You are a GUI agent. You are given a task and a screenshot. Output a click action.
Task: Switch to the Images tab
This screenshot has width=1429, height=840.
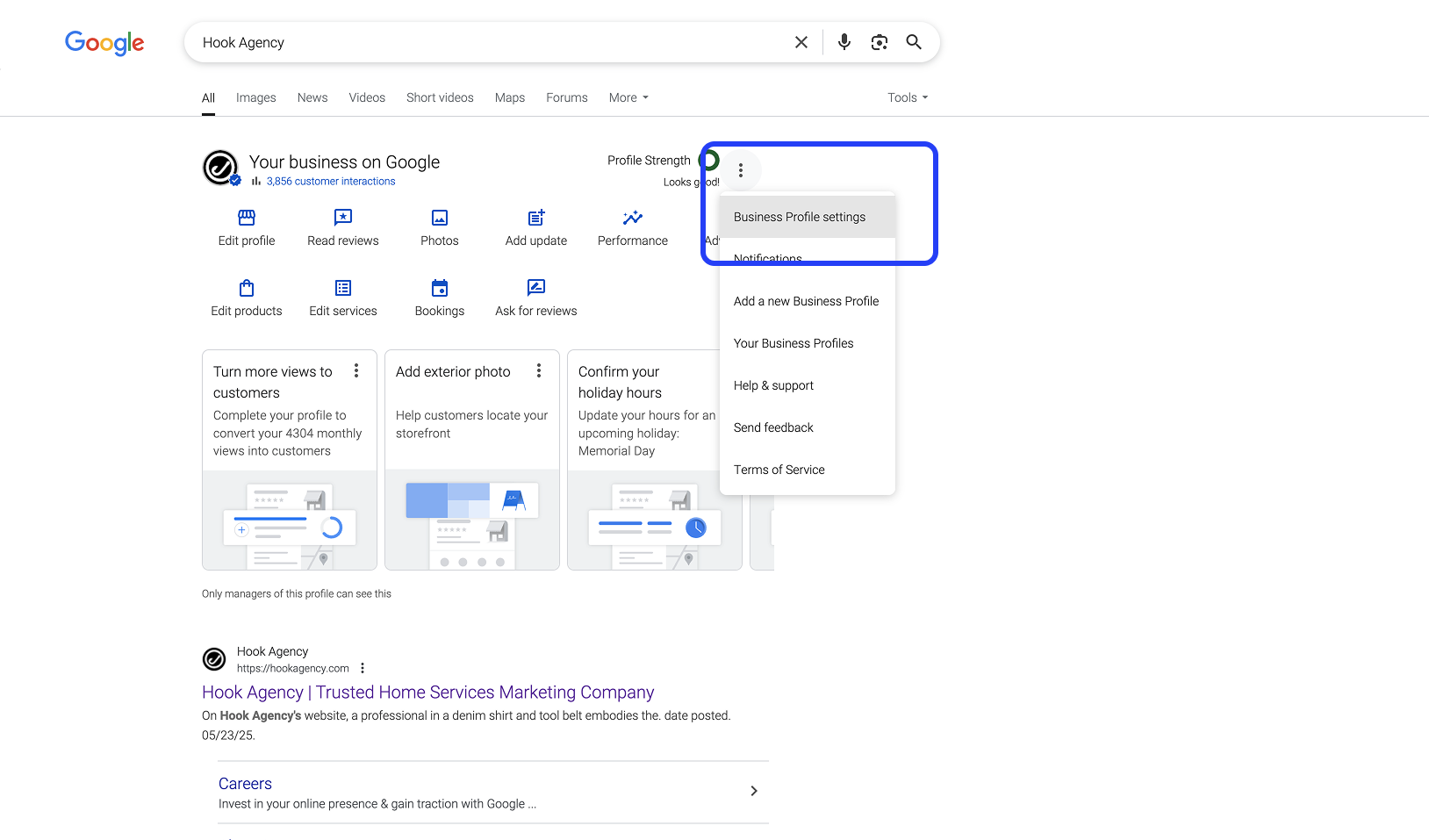[x=256, y=97]
